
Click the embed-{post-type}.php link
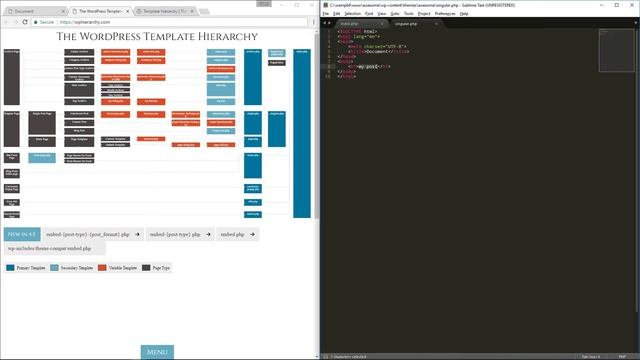pos(180,234)
